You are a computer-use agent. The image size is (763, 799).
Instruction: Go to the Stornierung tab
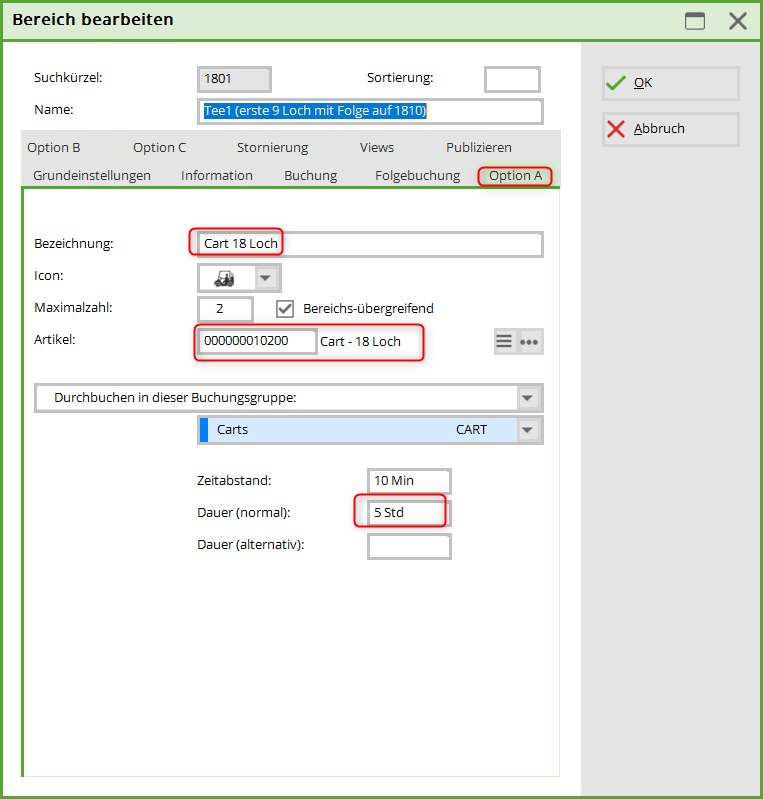click(272, 148)
